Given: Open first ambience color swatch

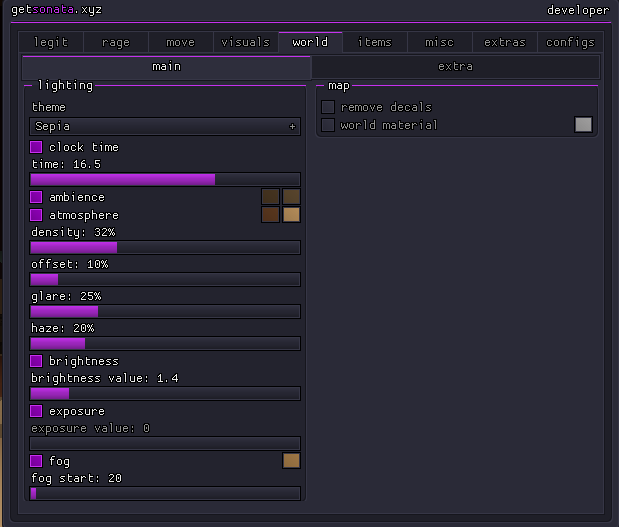Looking at the screenshot, I should (270, 197).
